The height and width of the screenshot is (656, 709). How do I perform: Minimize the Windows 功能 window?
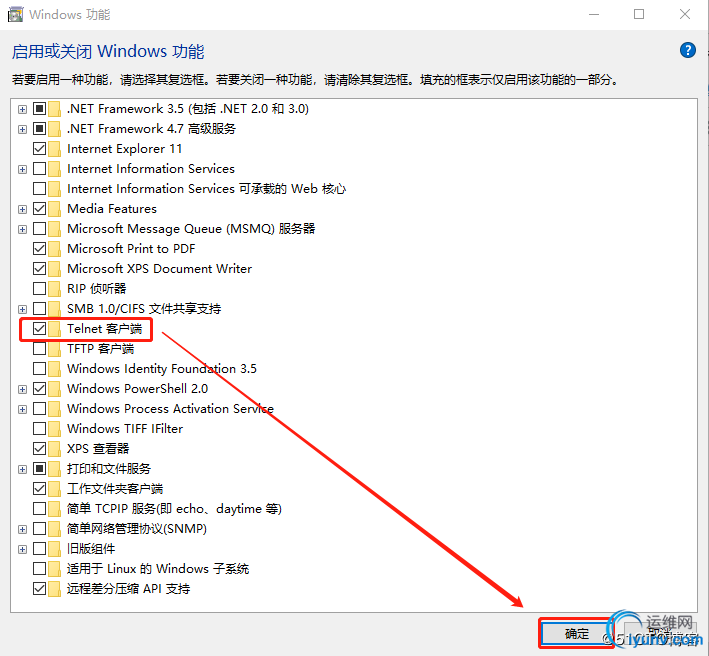pos(594,14)
